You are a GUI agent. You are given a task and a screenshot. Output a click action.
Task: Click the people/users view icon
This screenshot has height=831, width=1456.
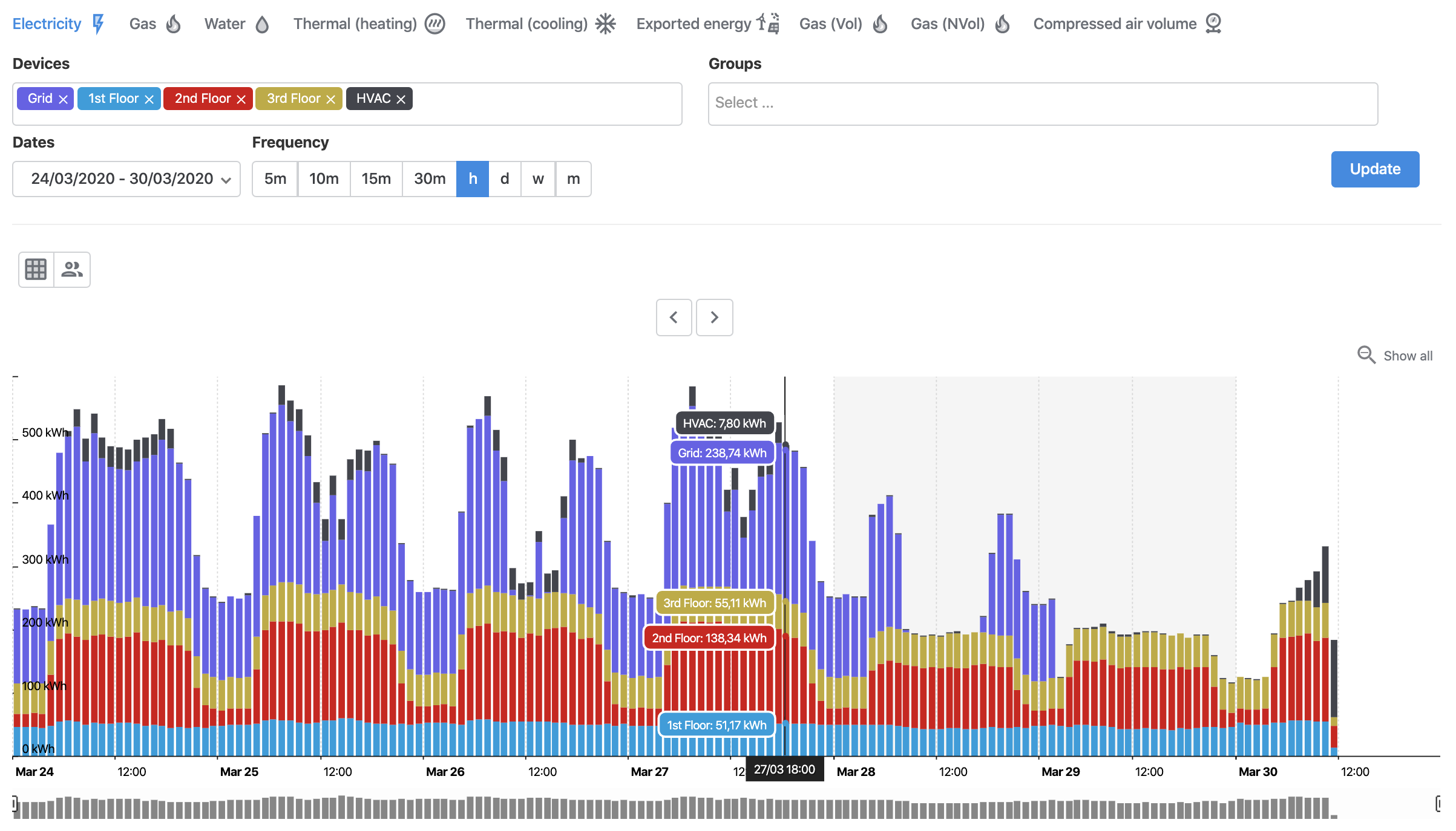point(72,269)
